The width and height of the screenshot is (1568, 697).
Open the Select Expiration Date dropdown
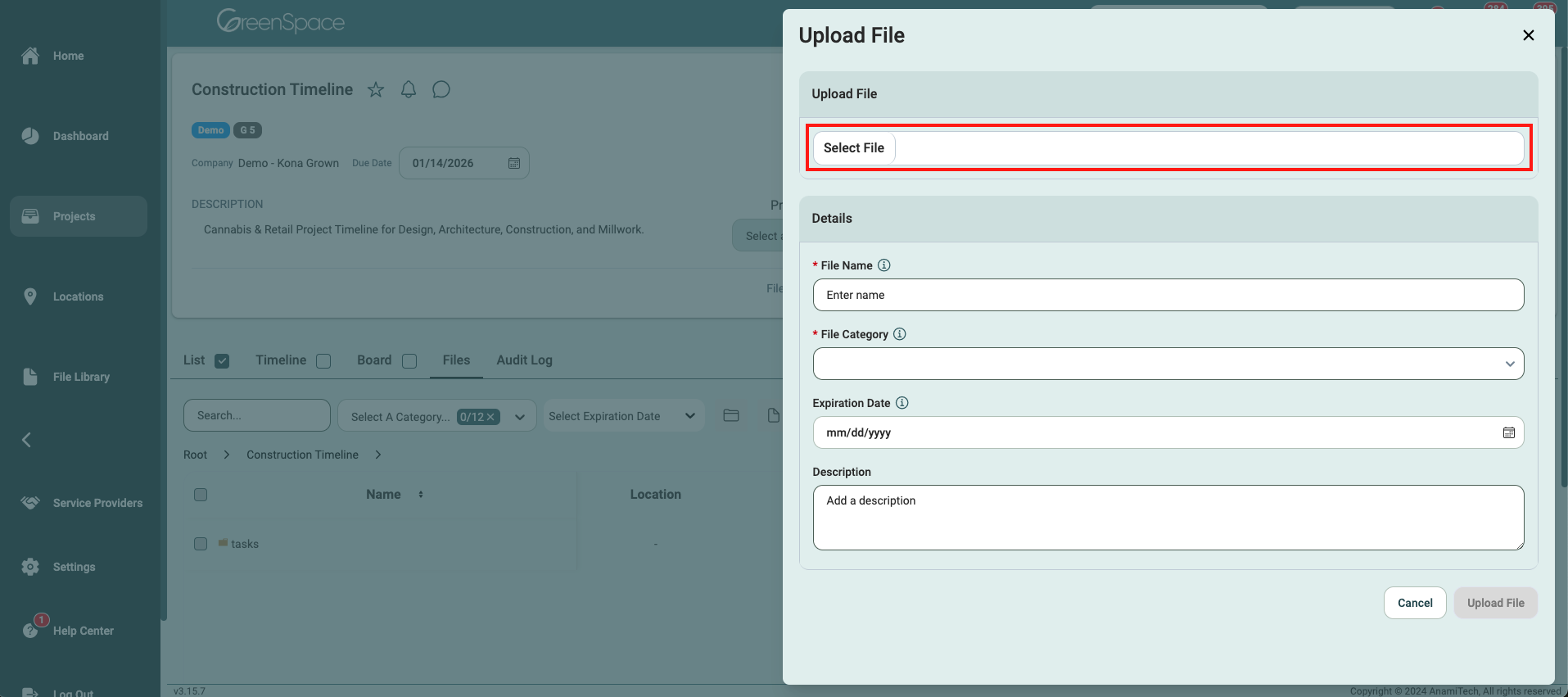(x=622, y=416)
